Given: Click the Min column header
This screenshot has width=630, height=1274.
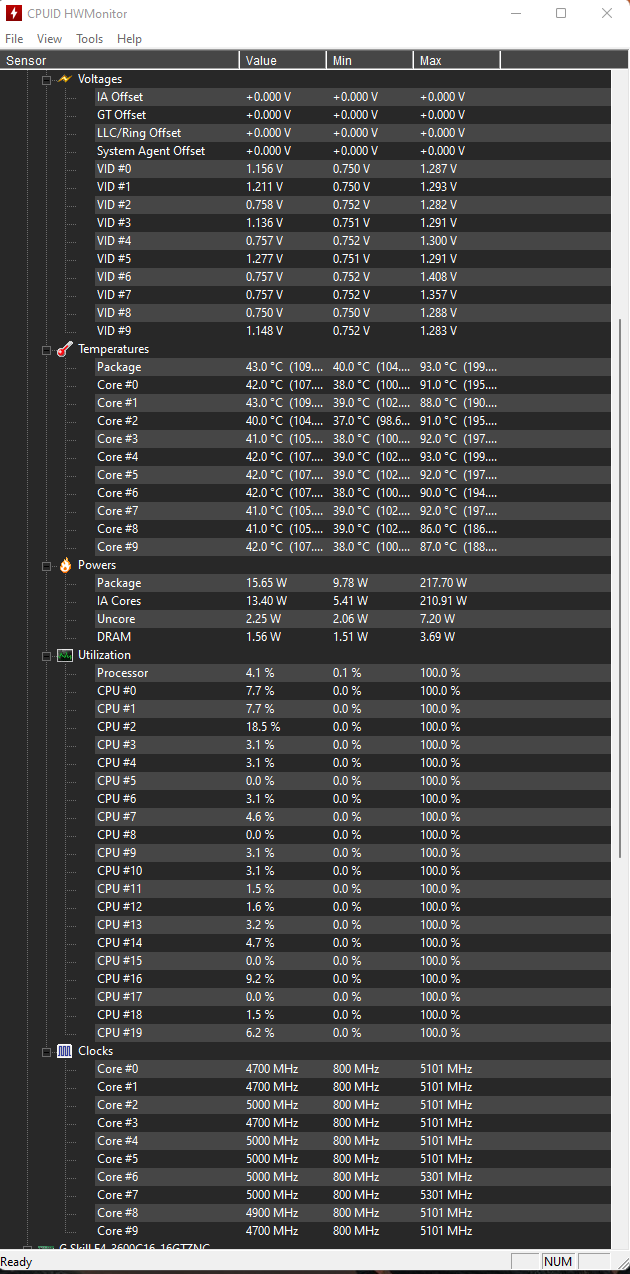Looking at the screenshot, I should pos(370,60).
